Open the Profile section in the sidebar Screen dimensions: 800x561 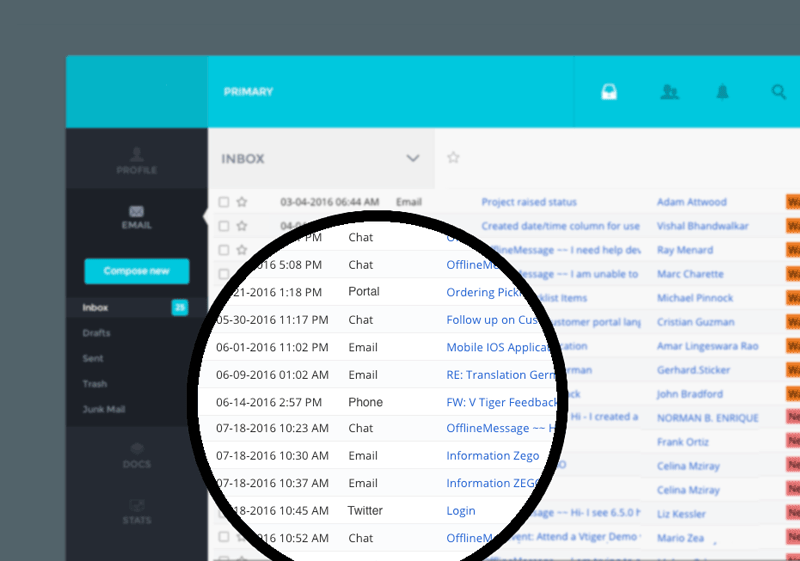[x=136, y=160]
